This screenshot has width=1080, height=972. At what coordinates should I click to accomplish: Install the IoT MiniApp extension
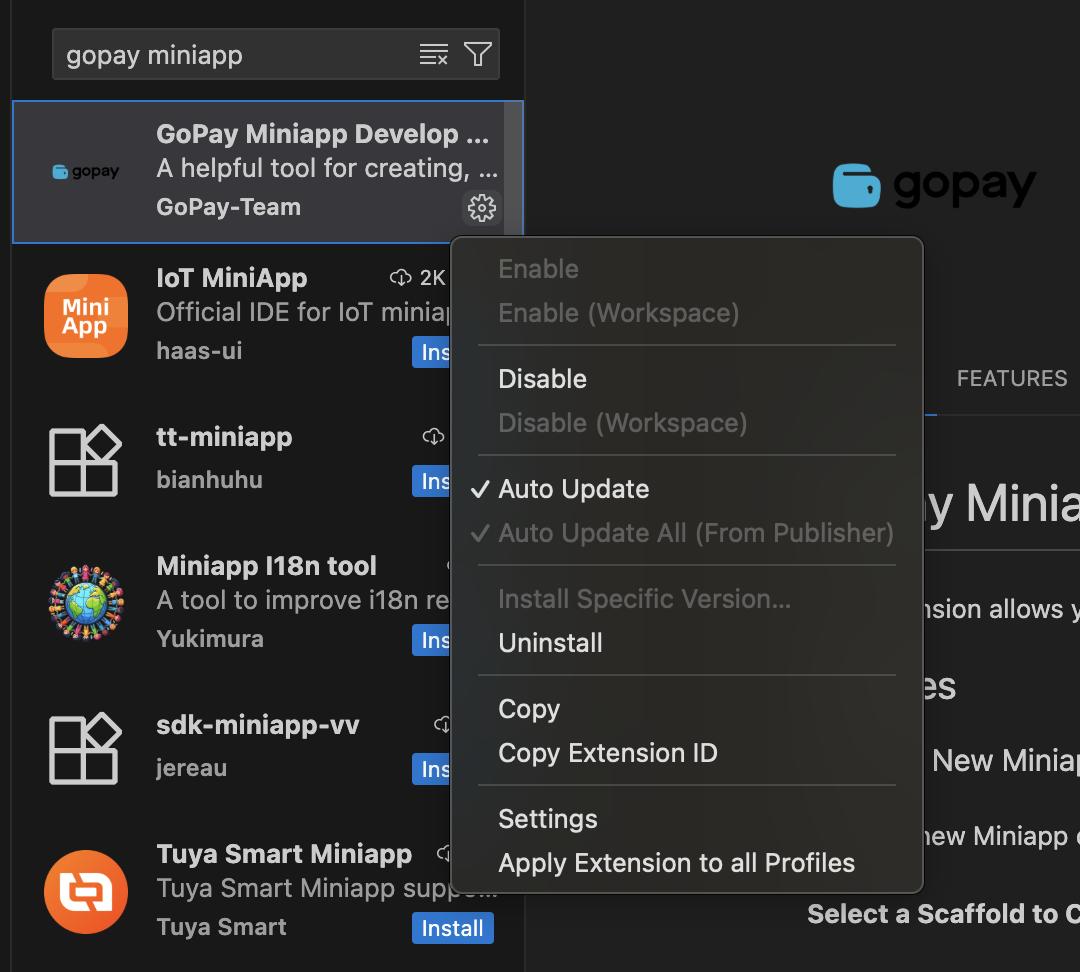[x=432, y=352]
